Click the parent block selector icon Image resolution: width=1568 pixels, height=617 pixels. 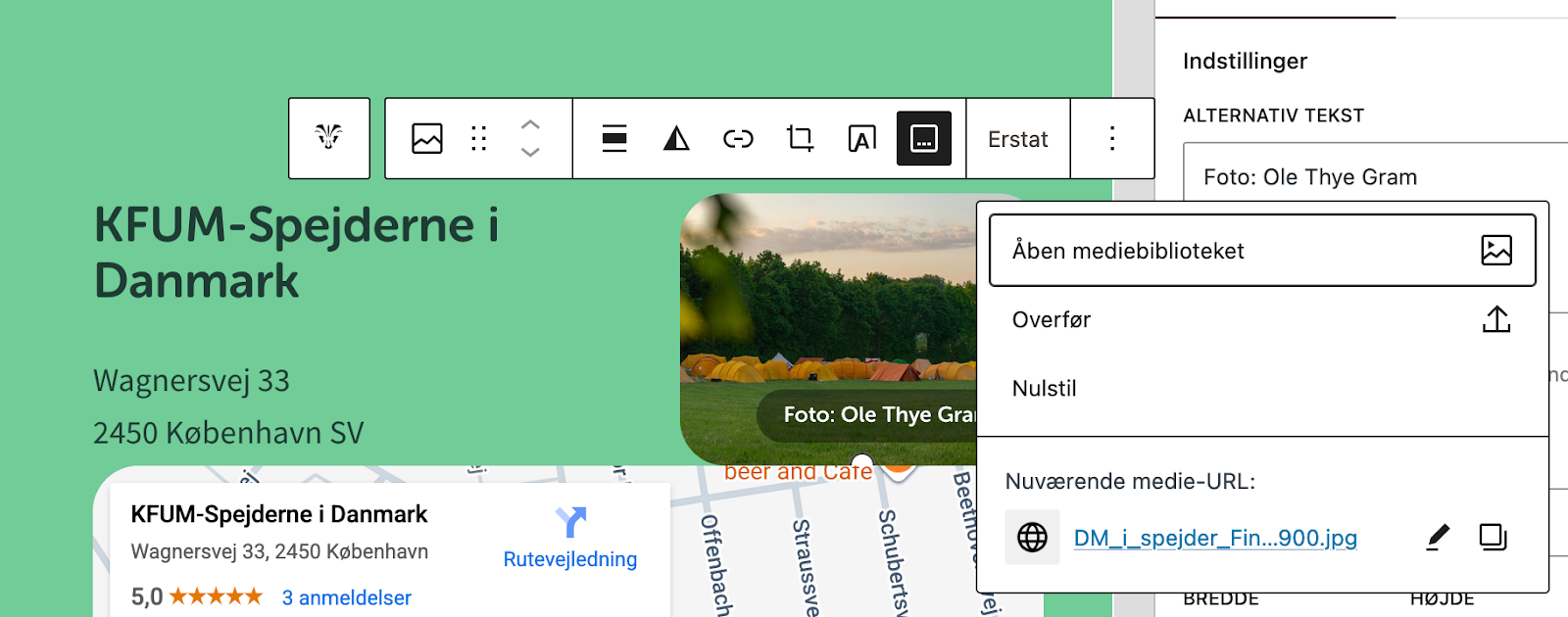(x=329, y=138)
